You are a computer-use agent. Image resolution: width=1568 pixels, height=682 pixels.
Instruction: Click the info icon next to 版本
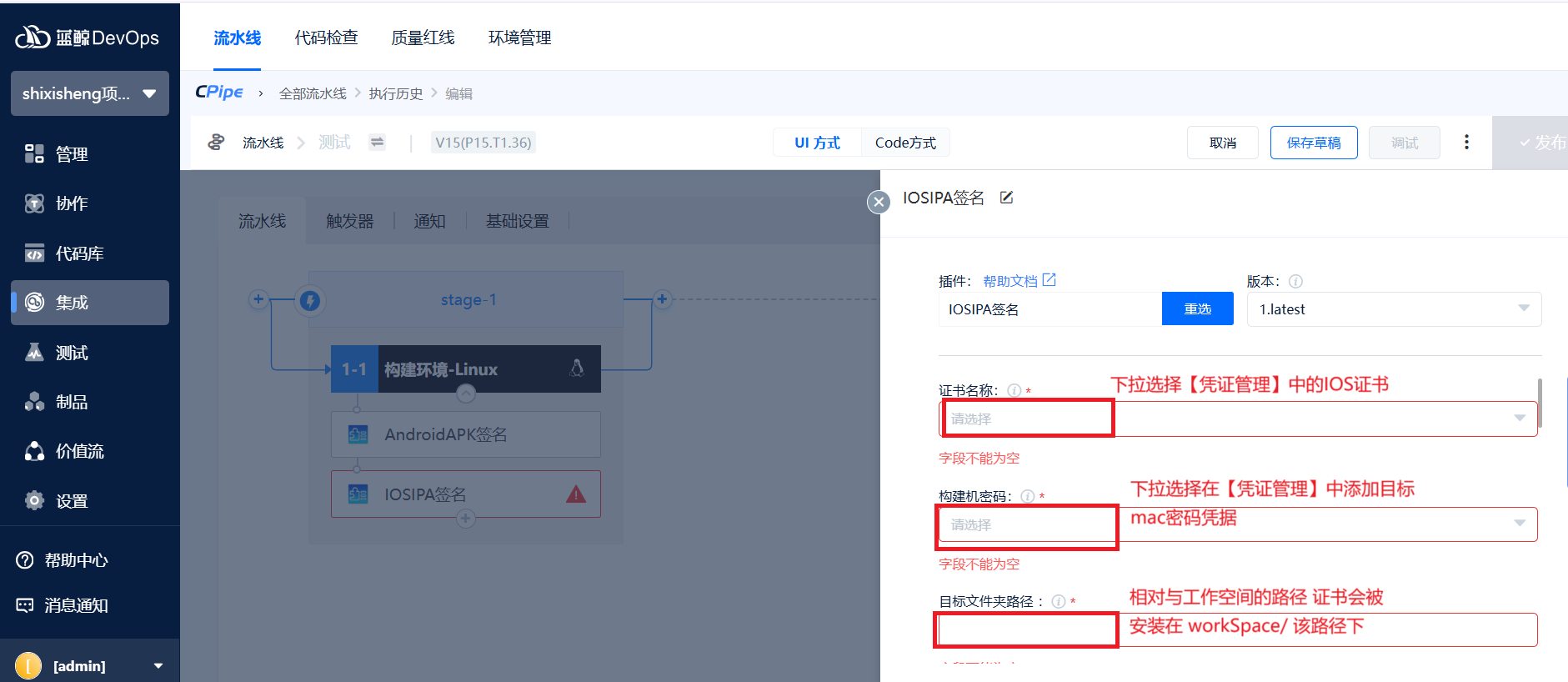click(1295, 282)
